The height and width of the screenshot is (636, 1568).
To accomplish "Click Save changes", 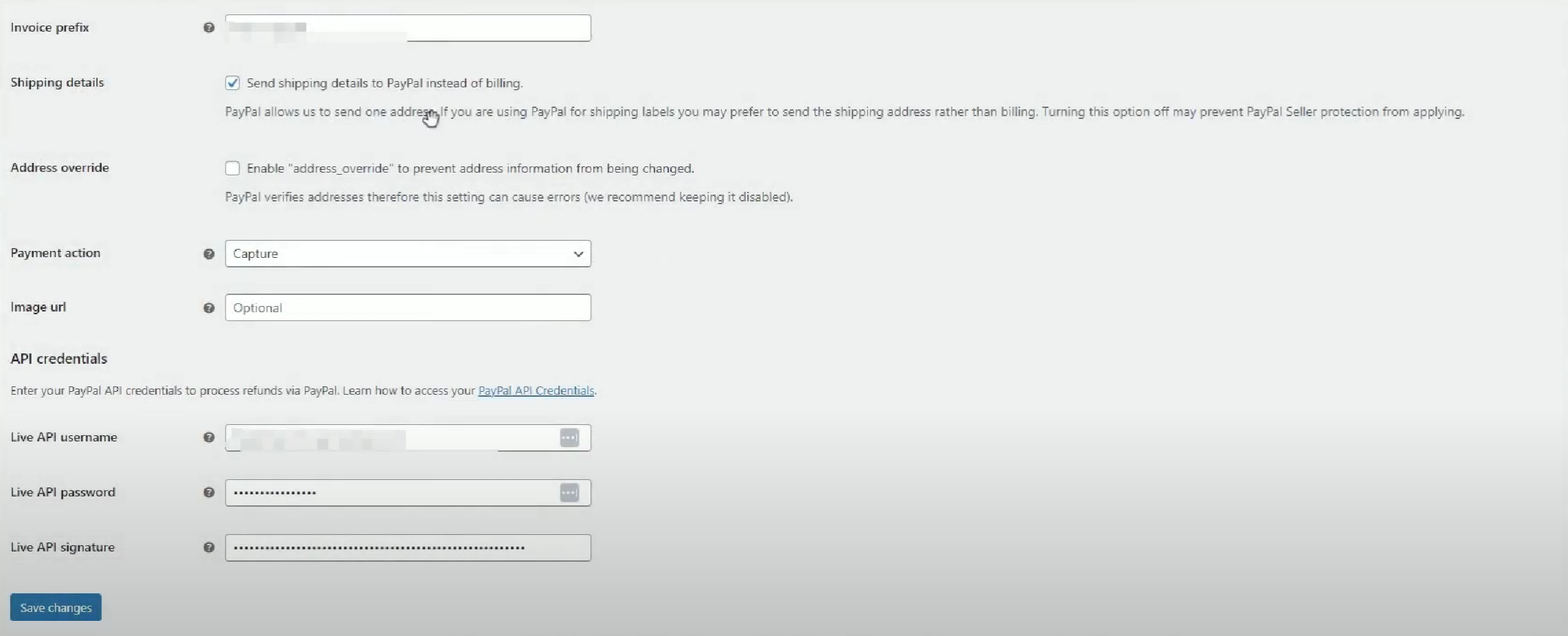I will 55,607.
